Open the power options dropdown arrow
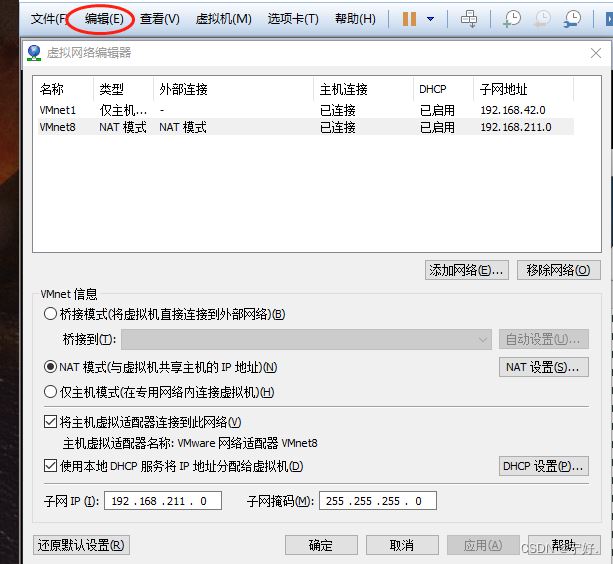The image size is (613, 564). click(x=430, y=19)
